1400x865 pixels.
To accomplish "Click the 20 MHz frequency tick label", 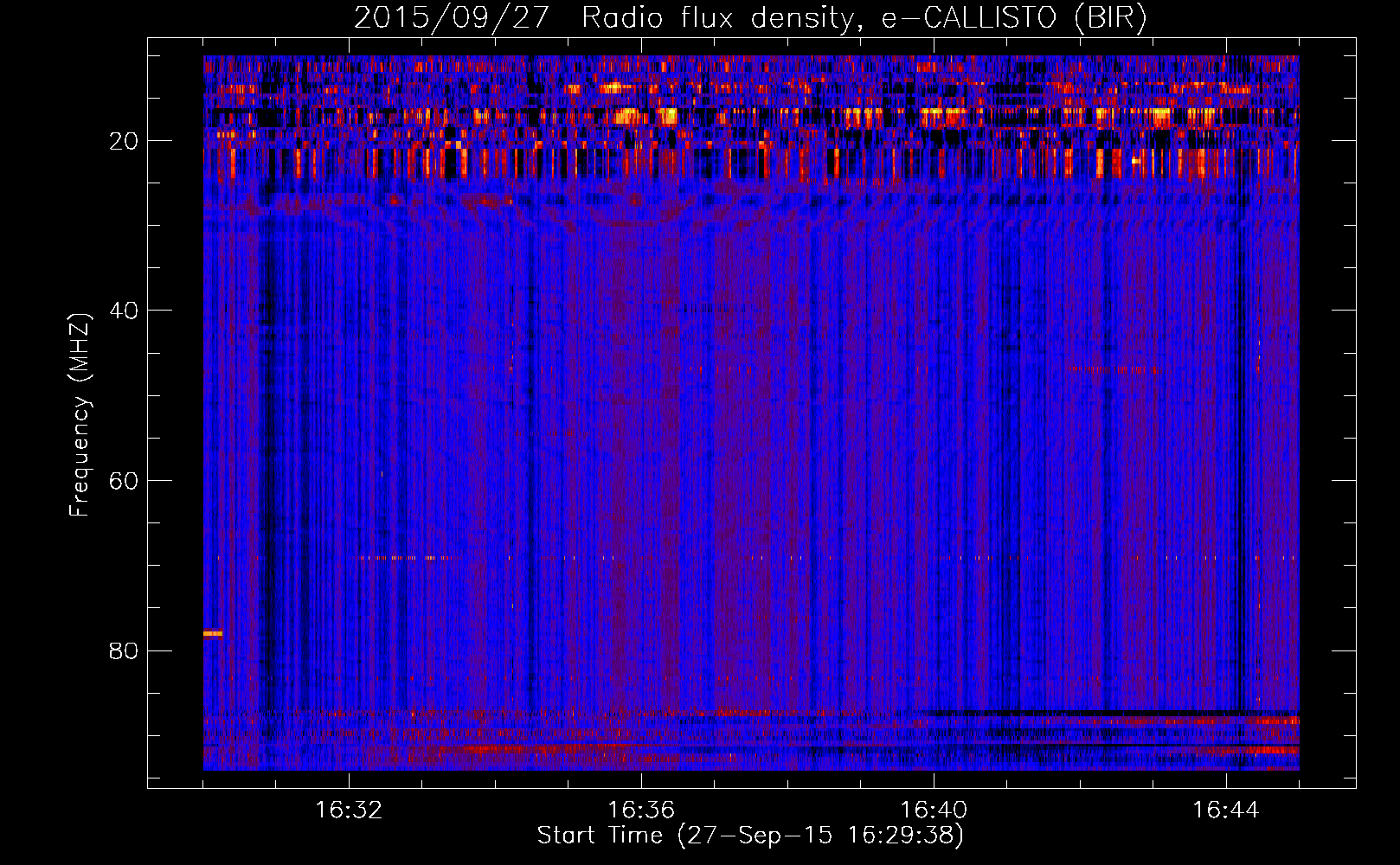I will [124, 142].
